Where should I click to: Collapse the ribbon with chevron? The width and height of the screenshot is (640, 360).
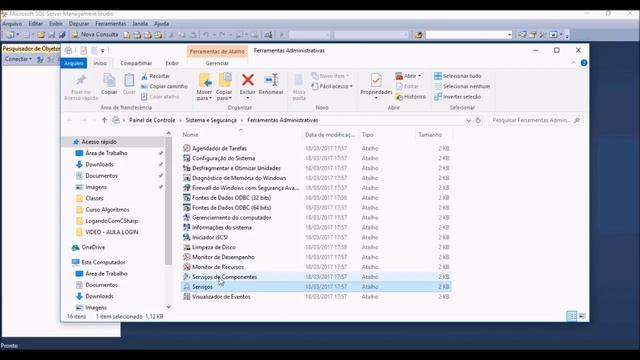[x=573, y=63]
